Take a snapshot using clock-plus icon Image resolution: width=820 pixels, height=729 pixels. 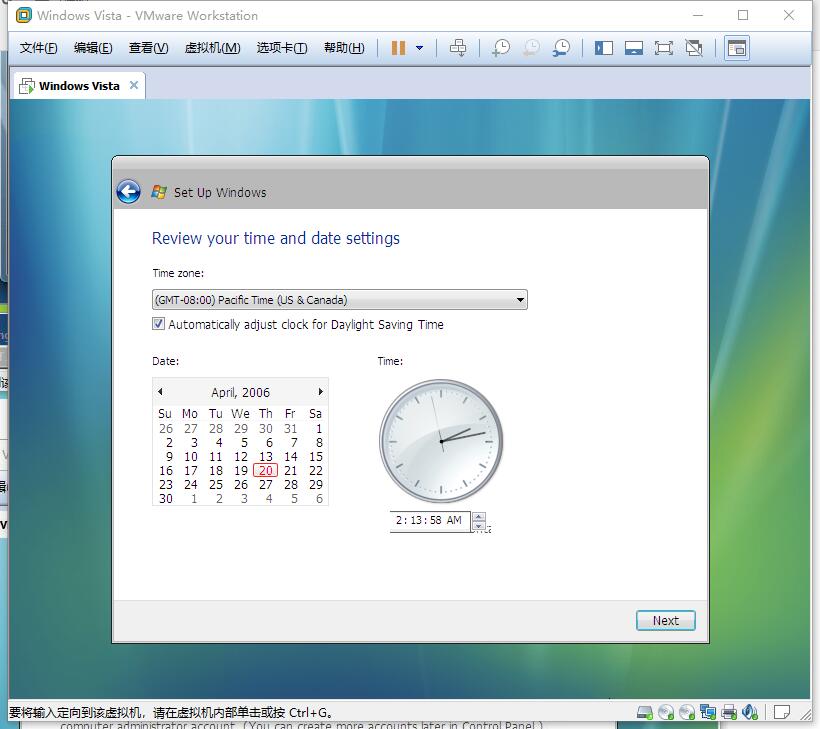pyautogui.click(x=501, y=48)
